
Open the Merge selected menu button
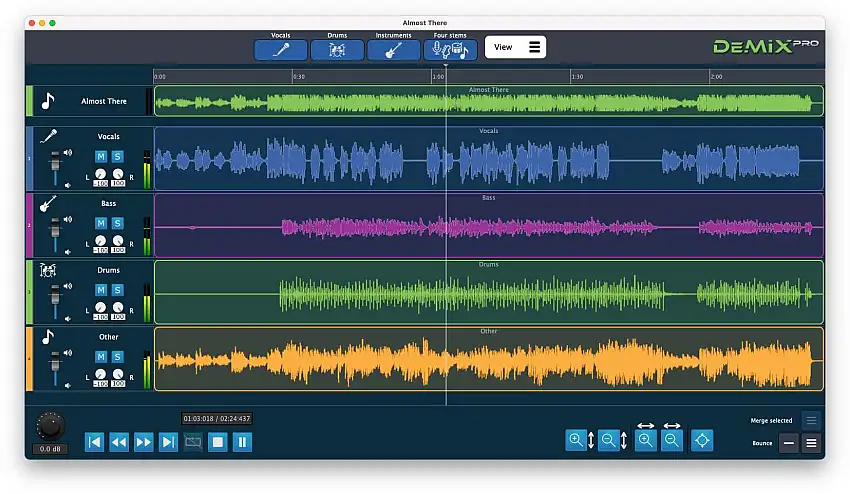click(x=811, y=420)
